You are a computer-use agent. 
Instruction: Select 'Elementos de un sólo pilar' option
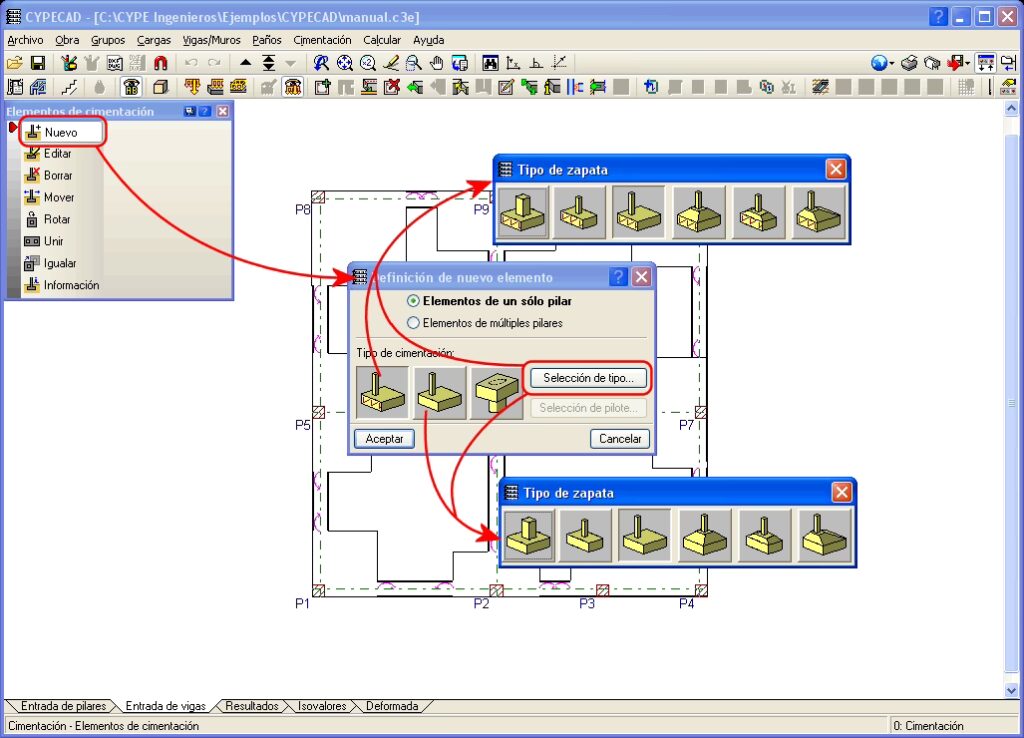click(414, 301)
